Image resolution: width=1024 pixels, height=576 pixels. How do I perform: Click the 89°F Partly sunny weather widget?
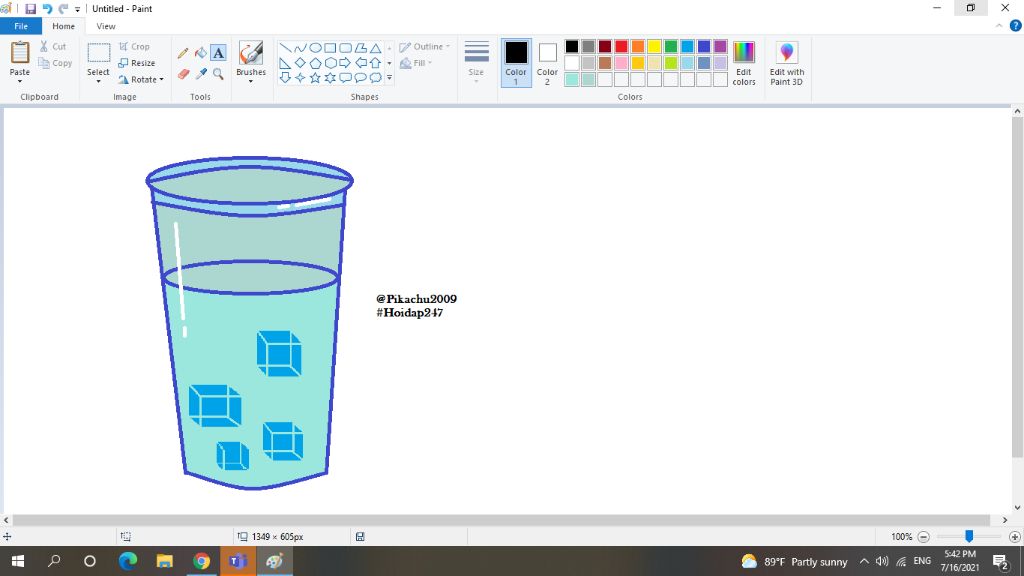click(x=794, y=562)
